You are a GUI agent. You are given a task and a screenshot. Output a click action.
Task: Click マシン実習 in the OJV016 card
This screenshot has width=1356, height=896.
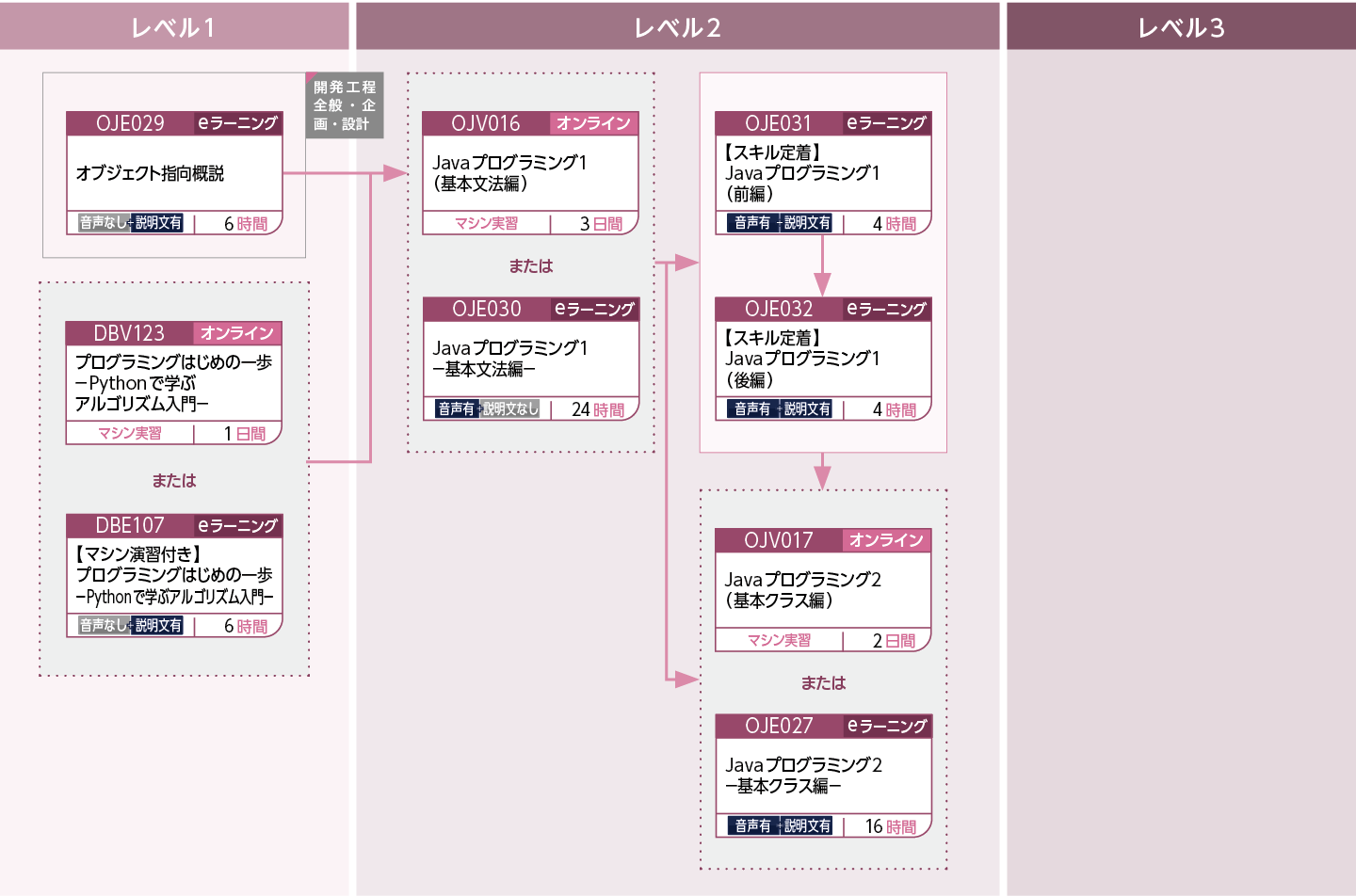487,223
